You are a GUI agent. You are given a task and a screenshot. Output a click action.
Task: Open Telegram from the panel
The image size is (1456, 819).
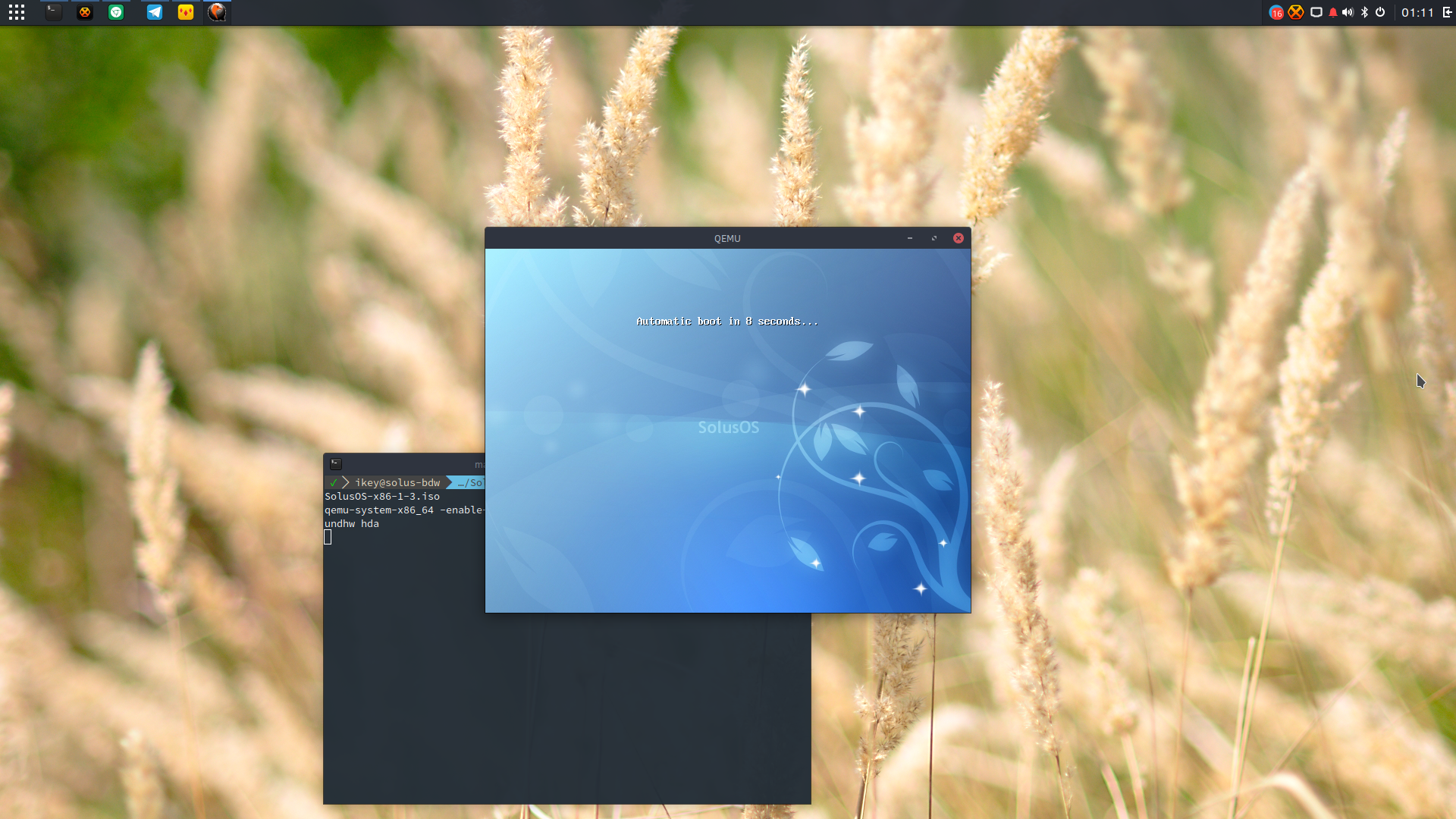tap(155, 12)
